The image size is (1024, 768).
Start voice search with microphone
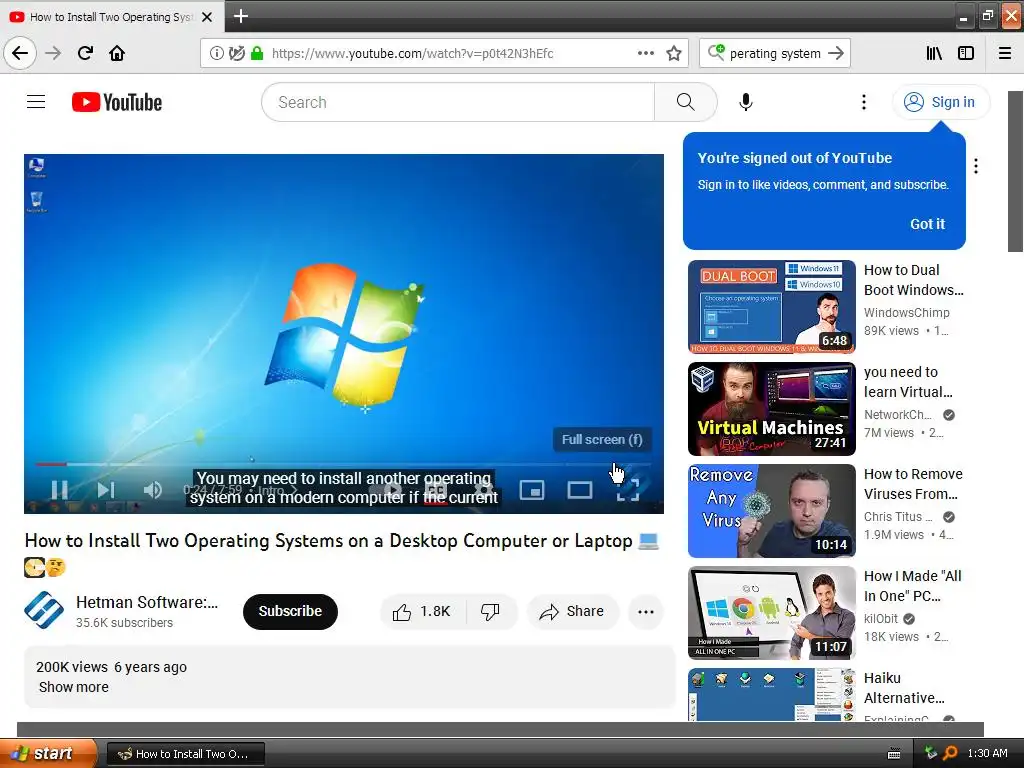(746, 102)
